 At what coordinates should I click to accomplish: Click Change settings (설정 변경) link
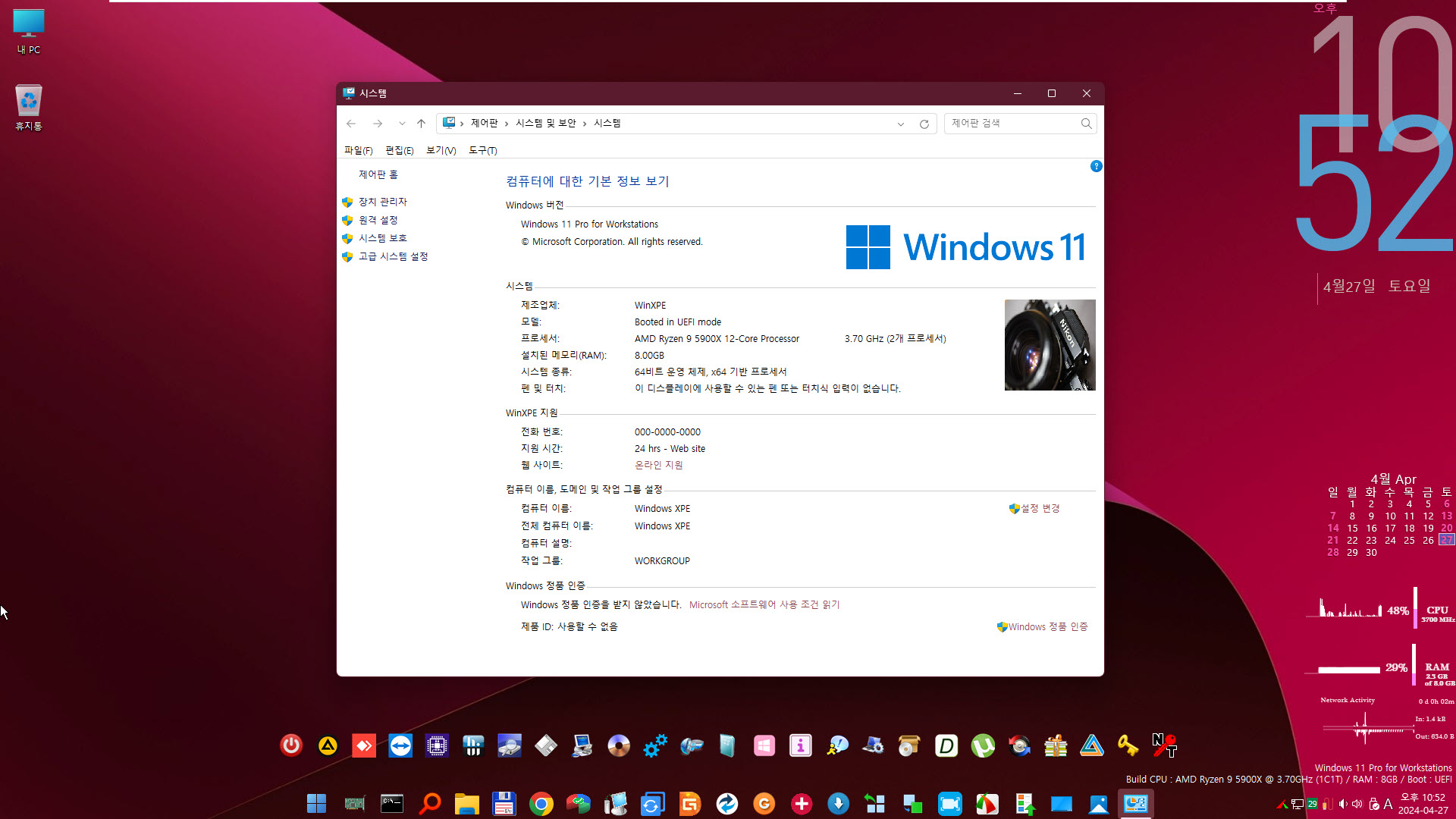click(x=1040, y=508)
